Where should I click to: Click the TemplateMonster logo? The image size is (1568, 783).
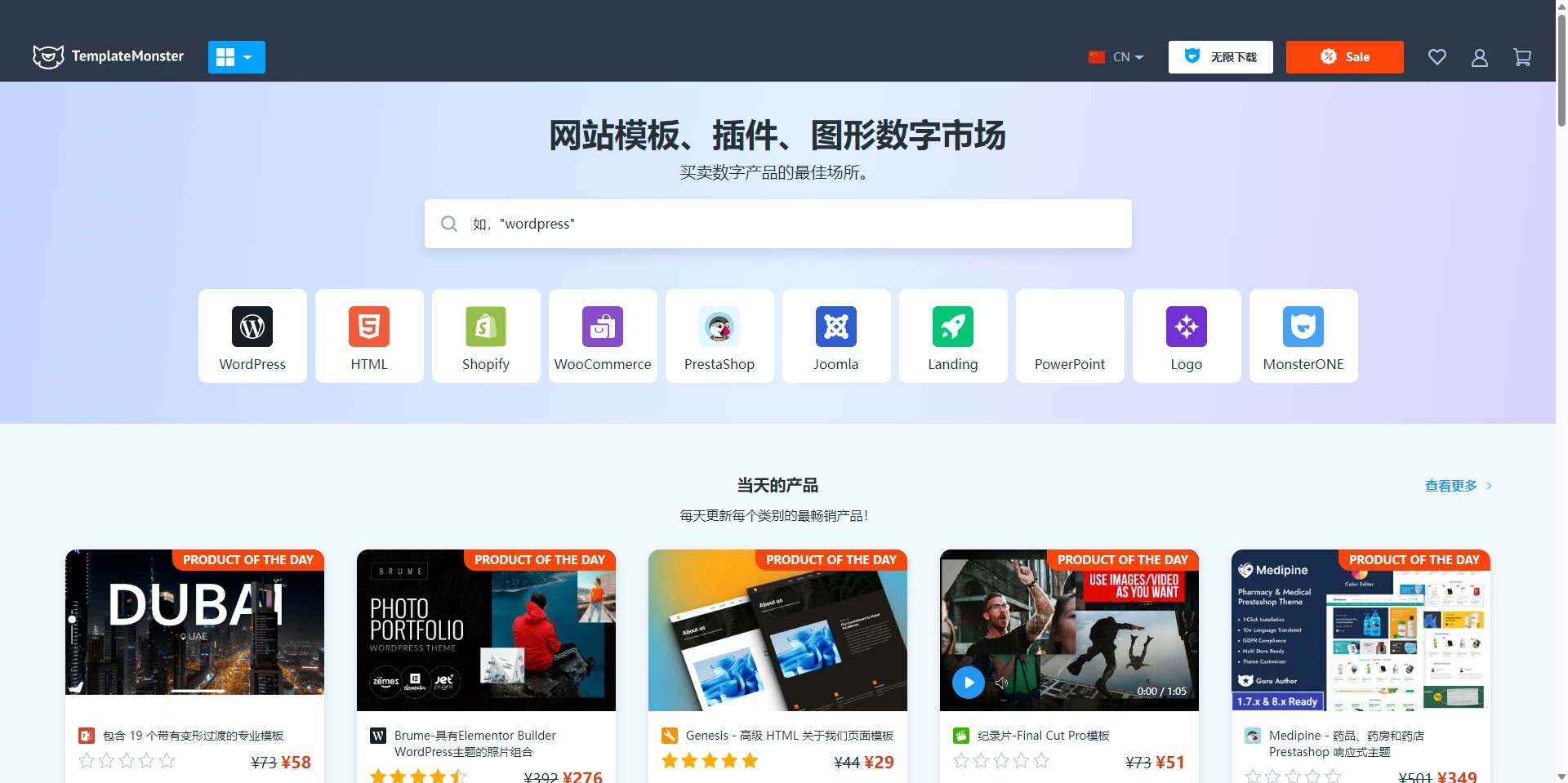tap(108, 56)
